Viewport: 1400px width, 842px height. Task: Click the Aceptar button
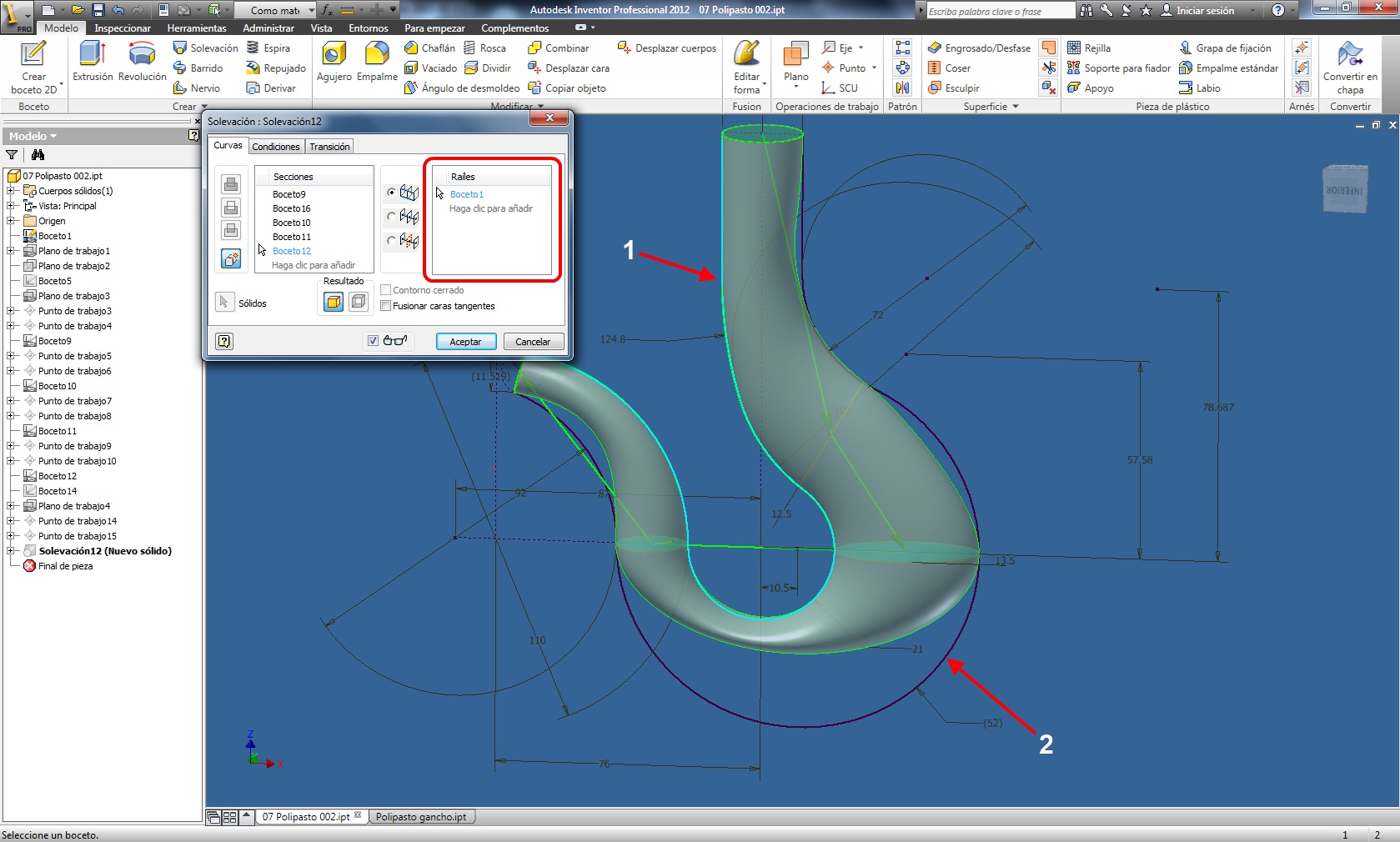(x=466, y=342)
